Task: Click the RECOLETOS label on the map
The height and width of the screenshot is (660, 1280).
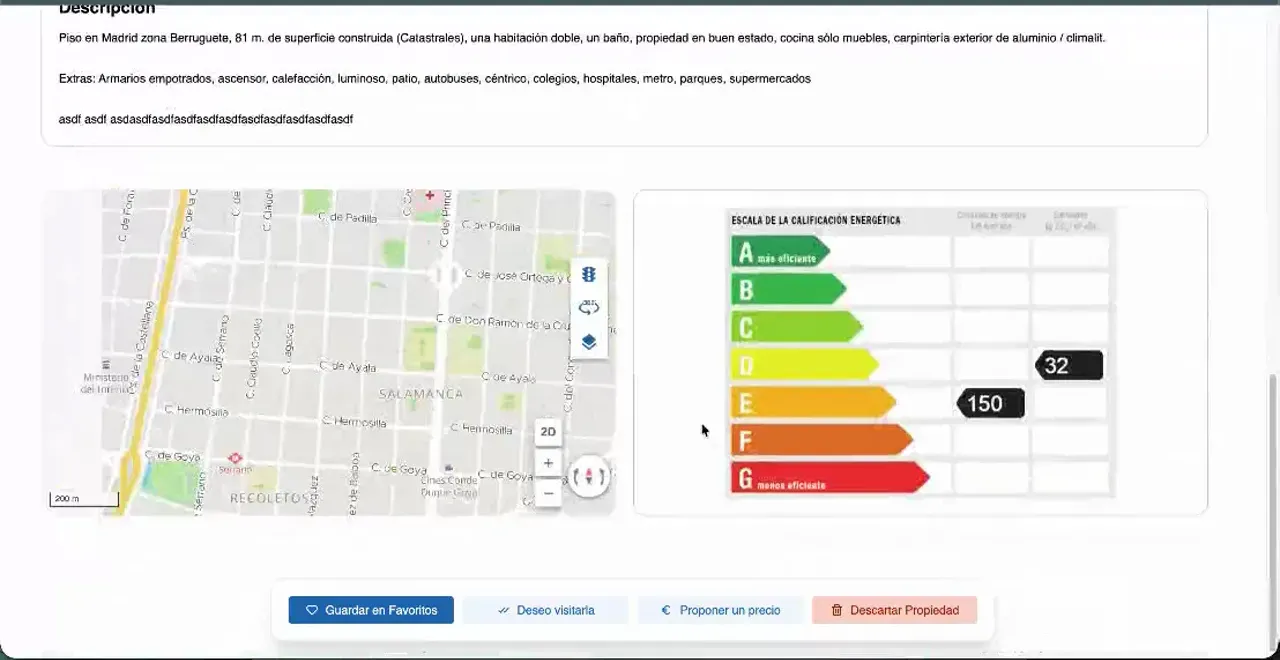Action: (x=269, y=498)
